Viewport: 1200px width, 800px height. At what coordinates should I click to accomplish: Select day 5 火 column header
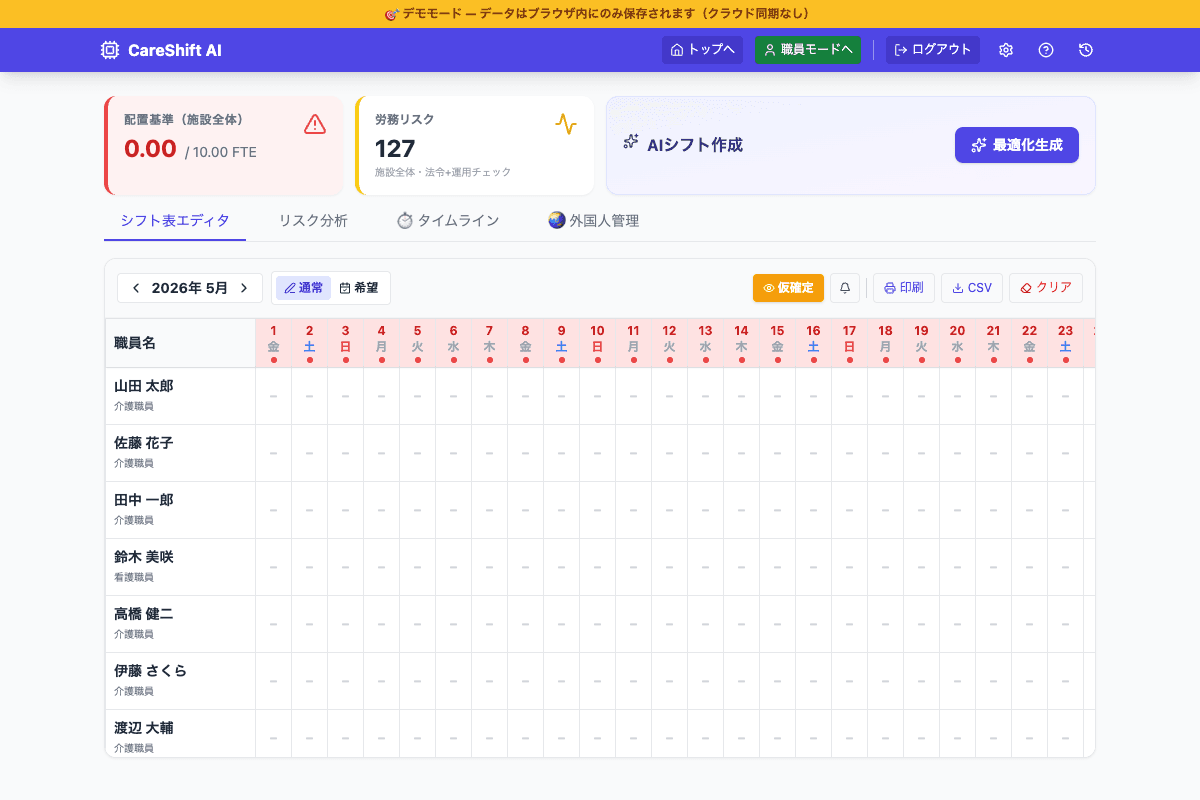[417, 343]
